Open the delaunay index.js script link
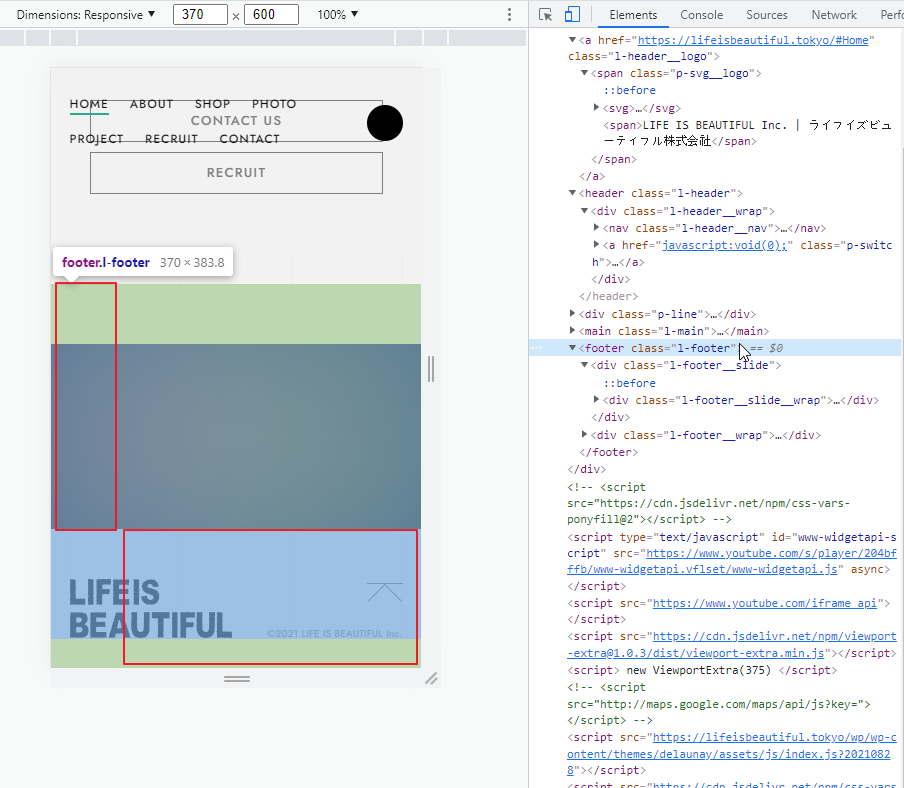The width and height of the screenshot is (904, 788). [732, 753]
